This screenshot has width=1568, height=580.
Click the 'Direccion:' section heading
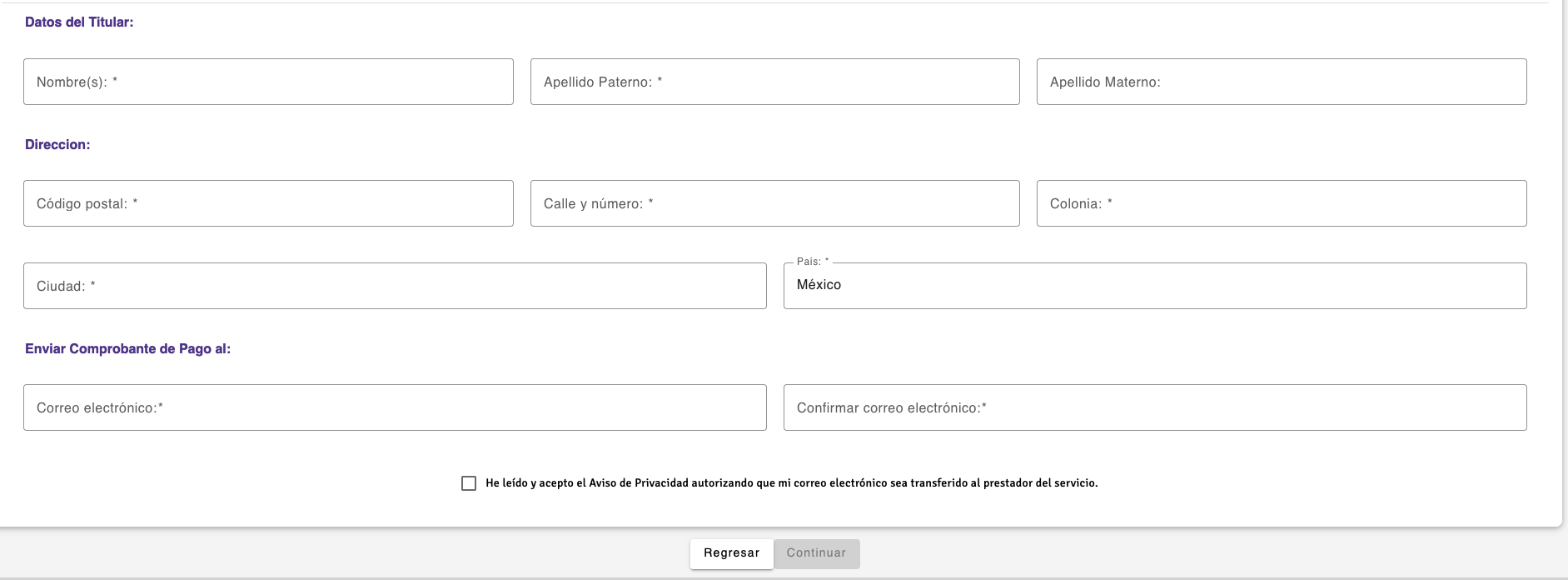tap(57, 145)
